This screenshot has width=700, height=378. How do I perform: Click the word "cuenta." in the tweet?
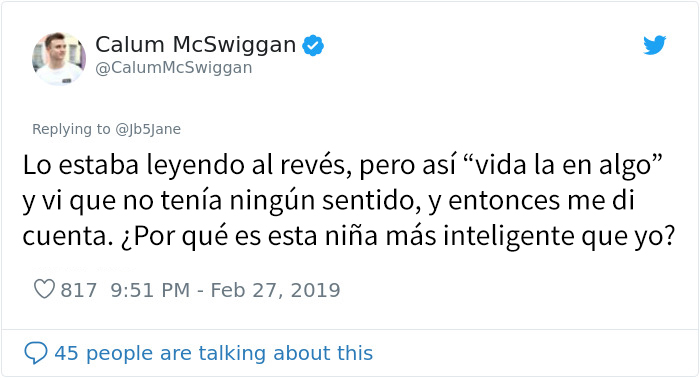[x=67, y=236]
